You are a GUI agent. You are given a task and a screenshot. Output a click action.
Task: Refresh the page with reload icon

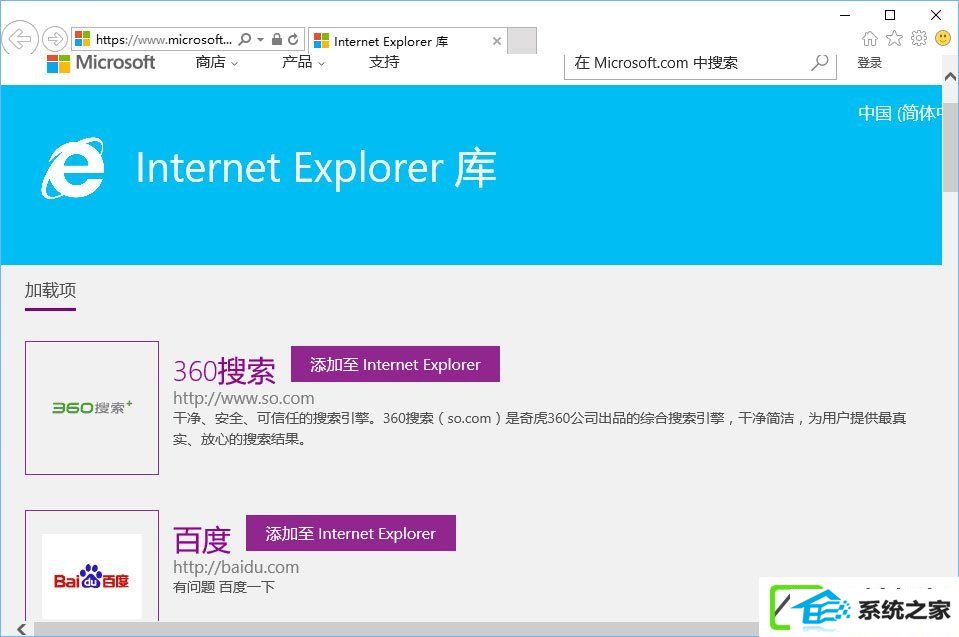[294, 39]
